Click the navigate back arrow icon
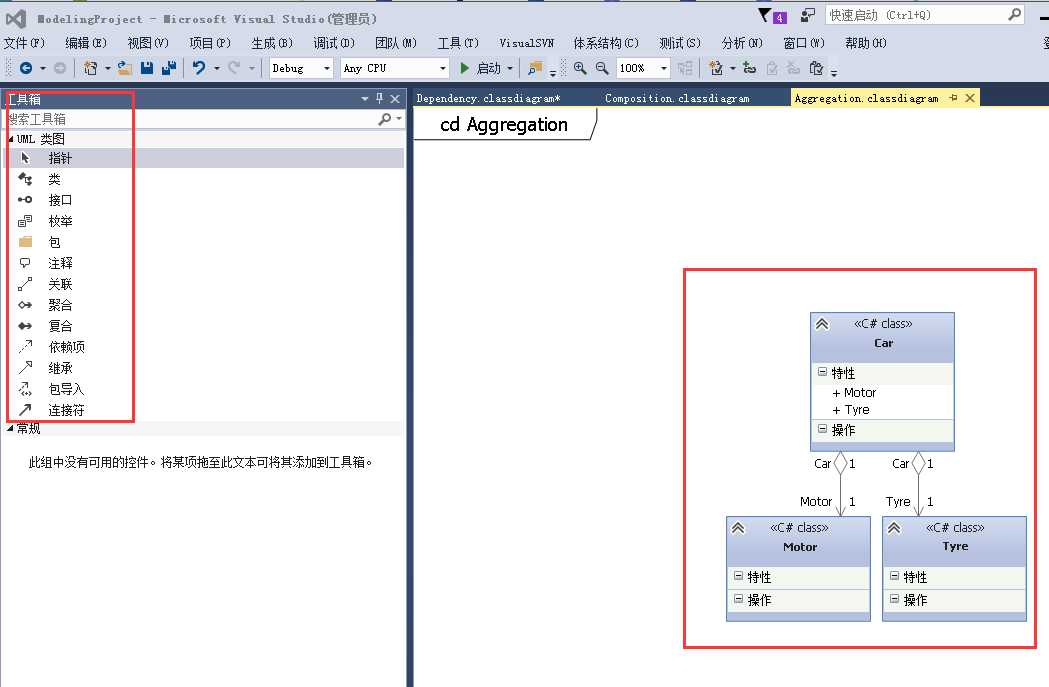The height and width of the screenshot is (687, 1049). (25, 68)
